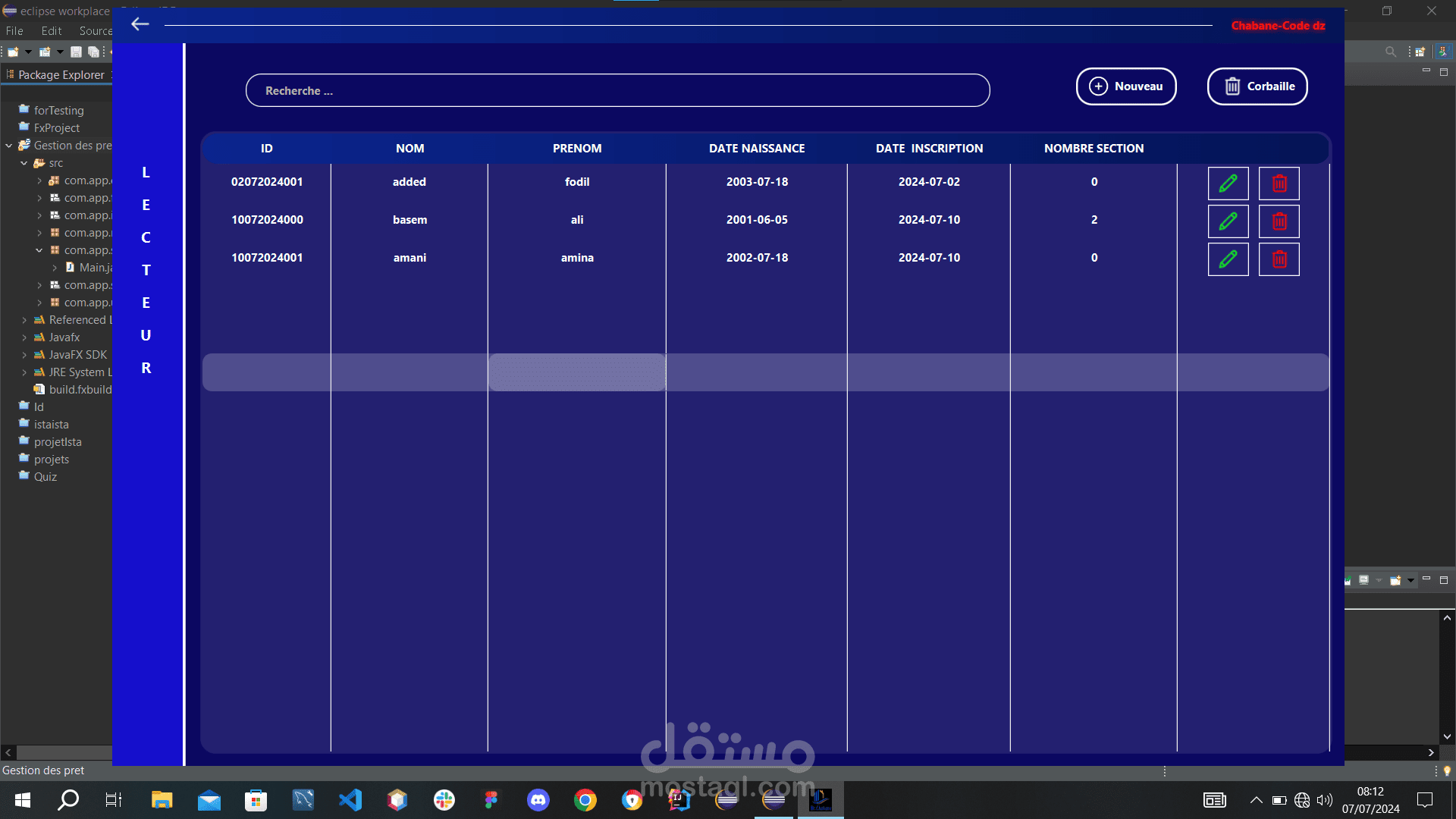
Task: Delete the basem ali record
Action: 1279,221
